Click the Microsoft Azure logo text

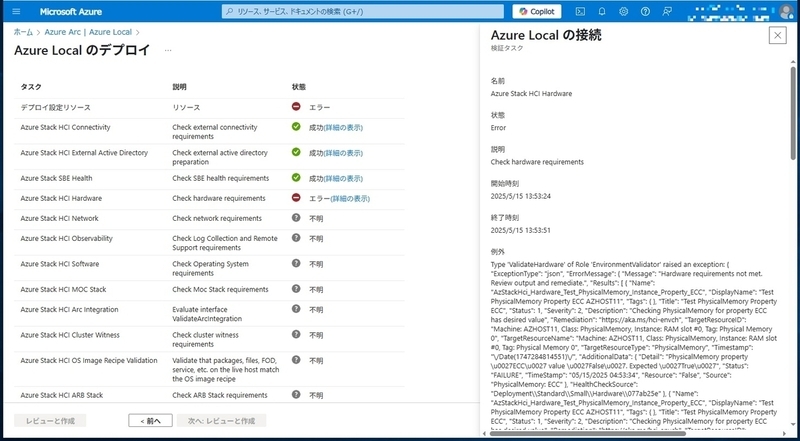(x=70, y=11)
